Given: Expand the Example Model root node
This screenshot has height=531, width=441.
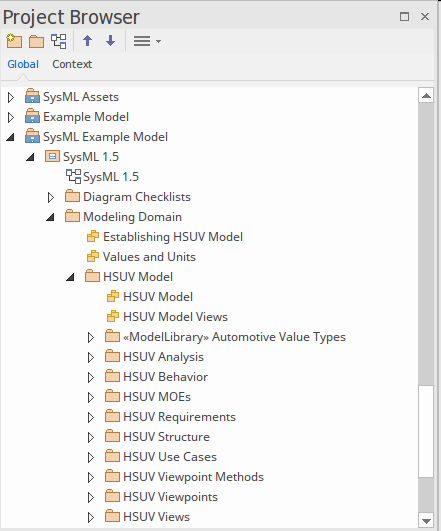Looking at the screenshot, I should pyautogui.click(x=11, y=118).
